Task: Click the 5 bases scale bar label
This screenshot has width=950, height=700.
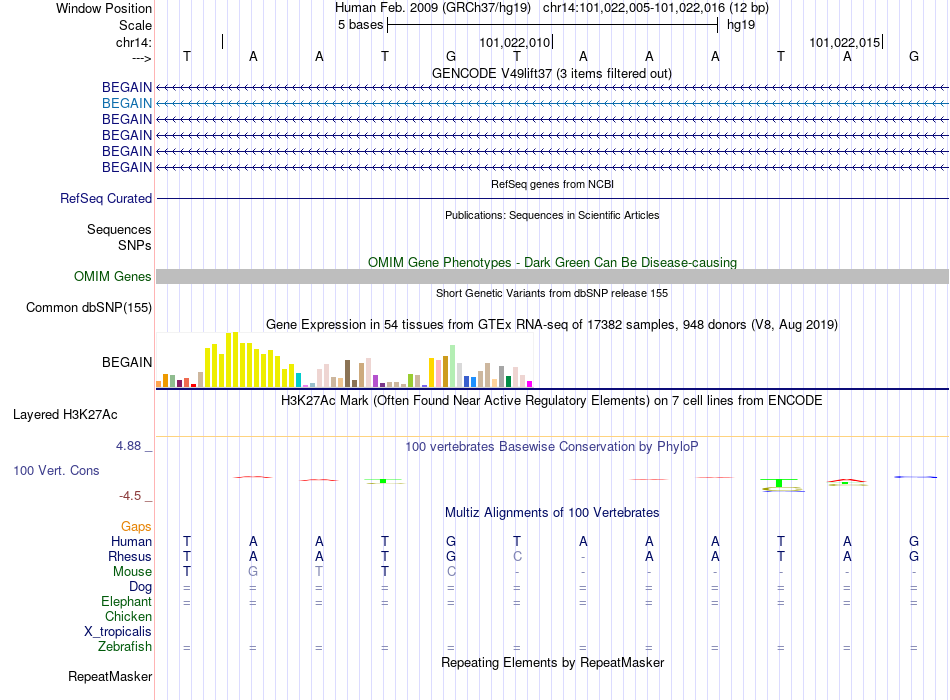Action: pyautogui.click(x=360, y=25)
